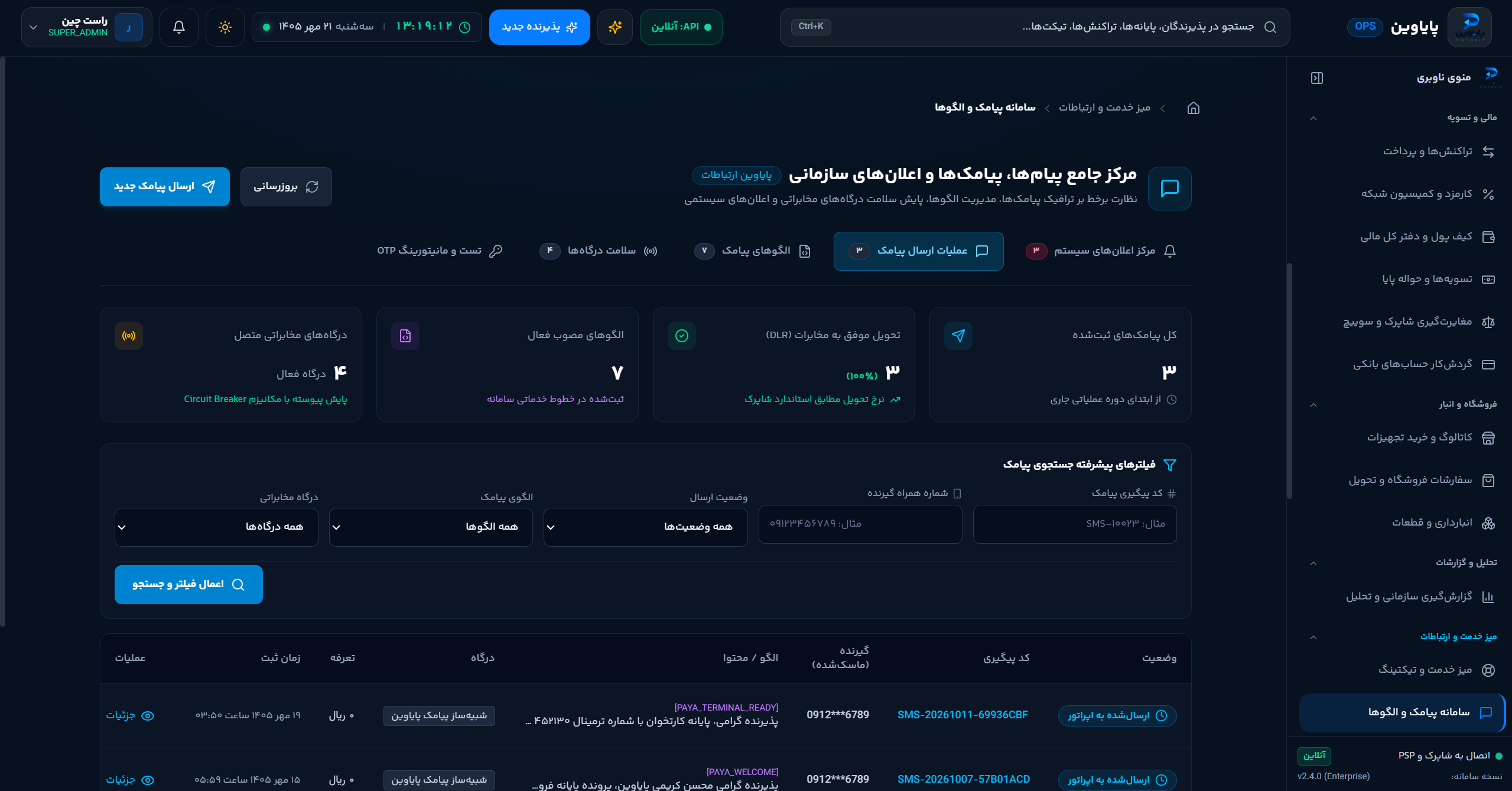Click the chart icon for گزارش‌گیری سازمانی و تحلیل
The height and width of the screenshot is (791, 1512).
pyautogui.click(x=1488, y=597)
